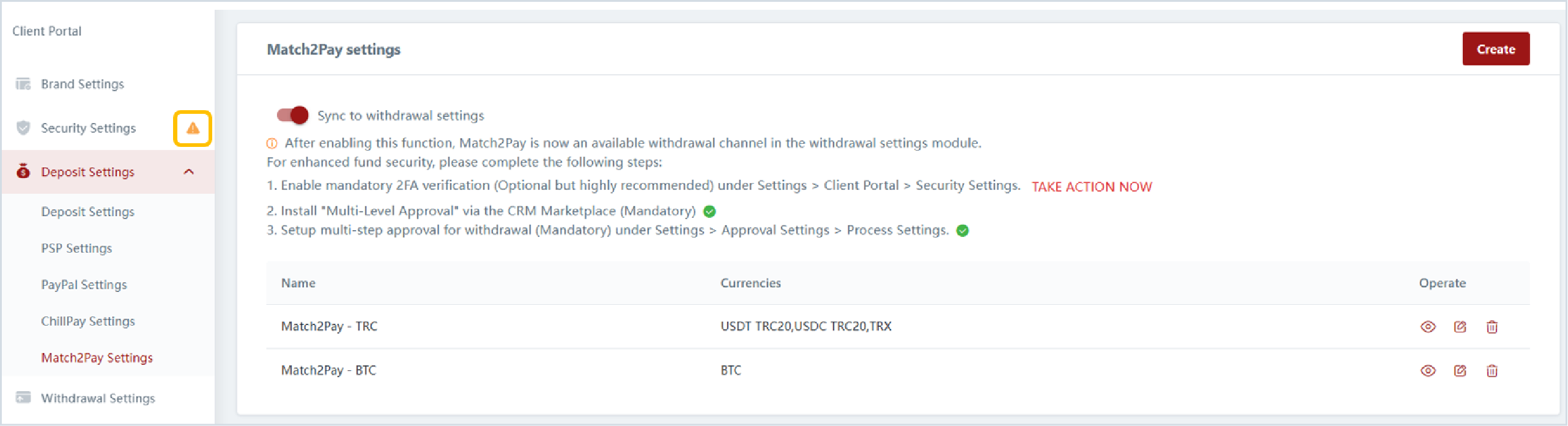
Task: Delete the Match2Pay - BTC entry
Action: pos(1492,371)
